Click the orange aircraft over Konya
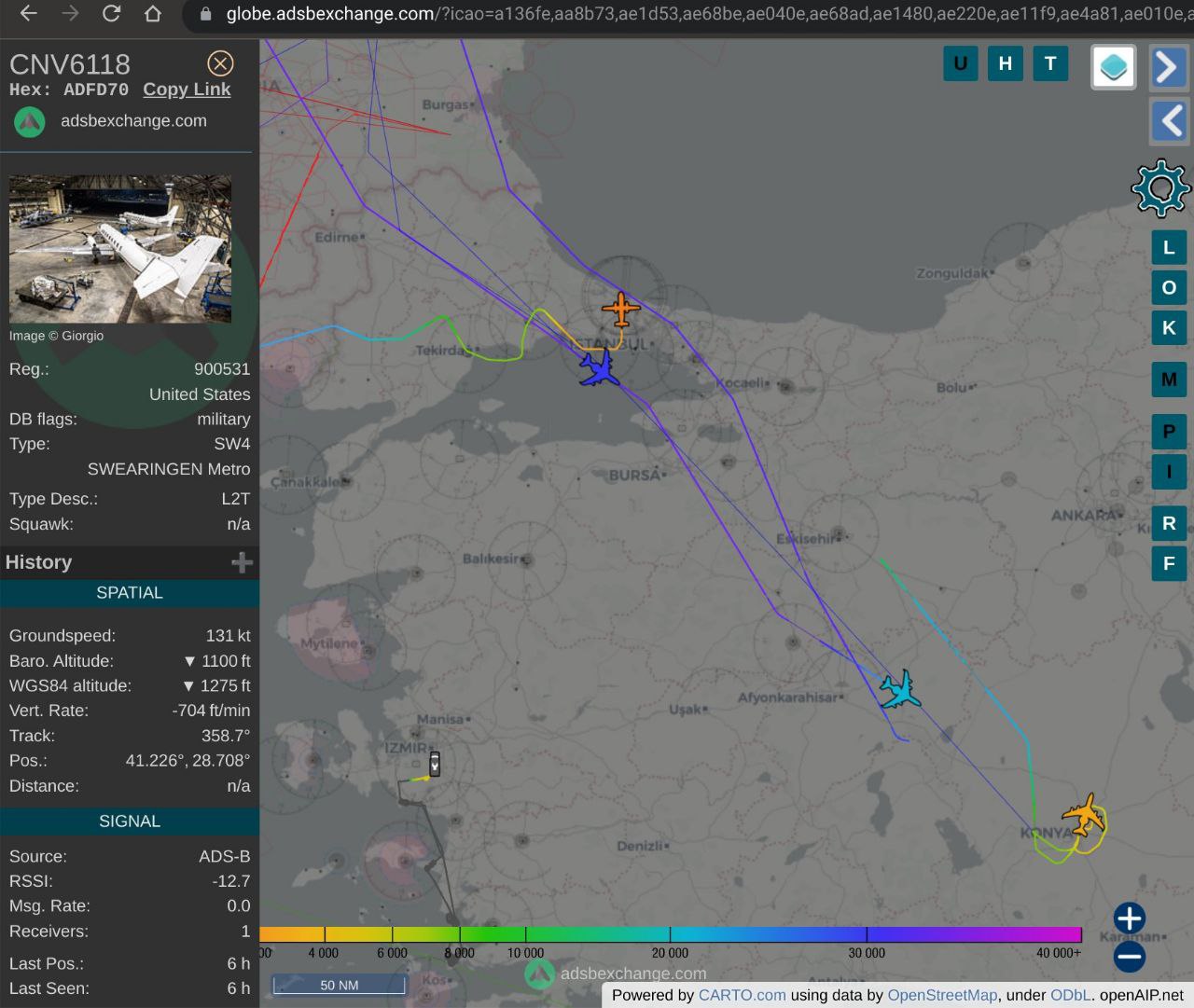Screen dimensions: 1194x1008 1084,816
